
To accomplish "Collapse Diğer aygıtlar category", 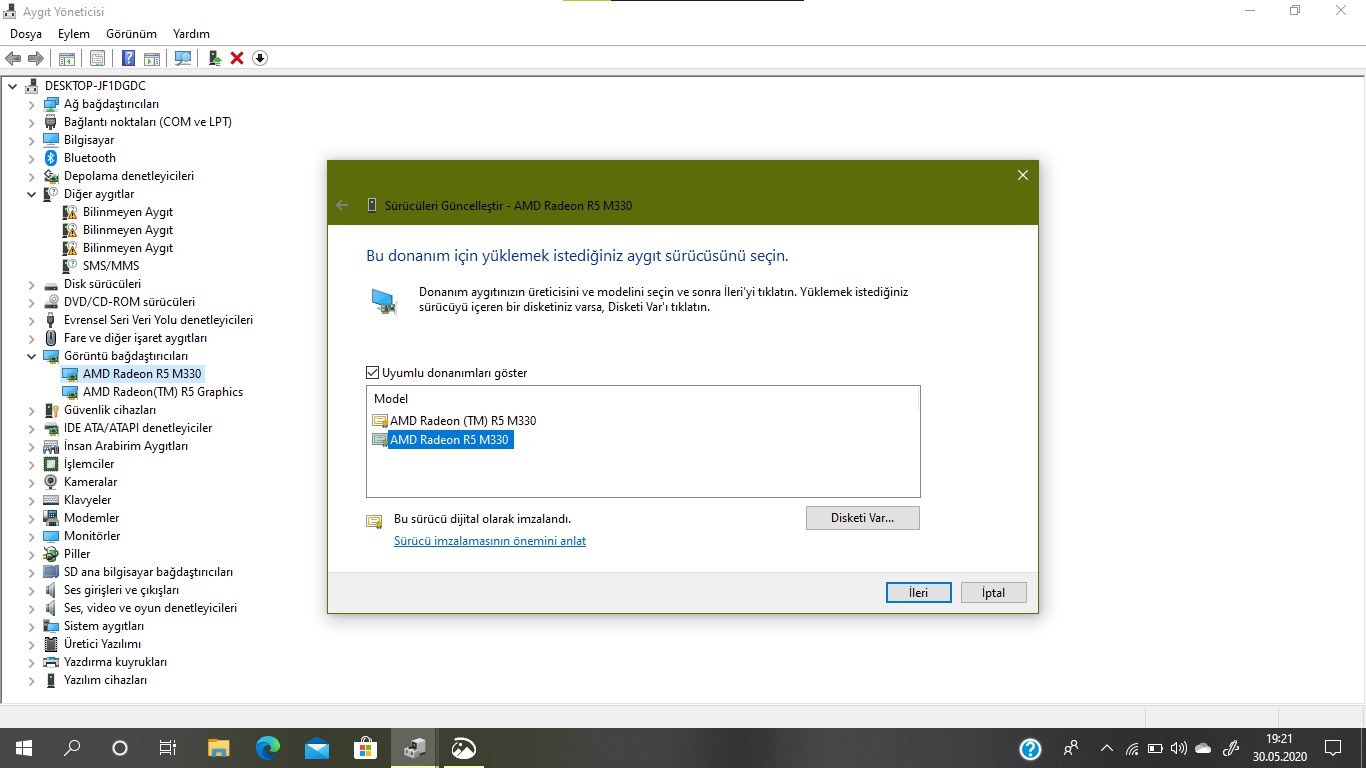I will coord(32,194).
